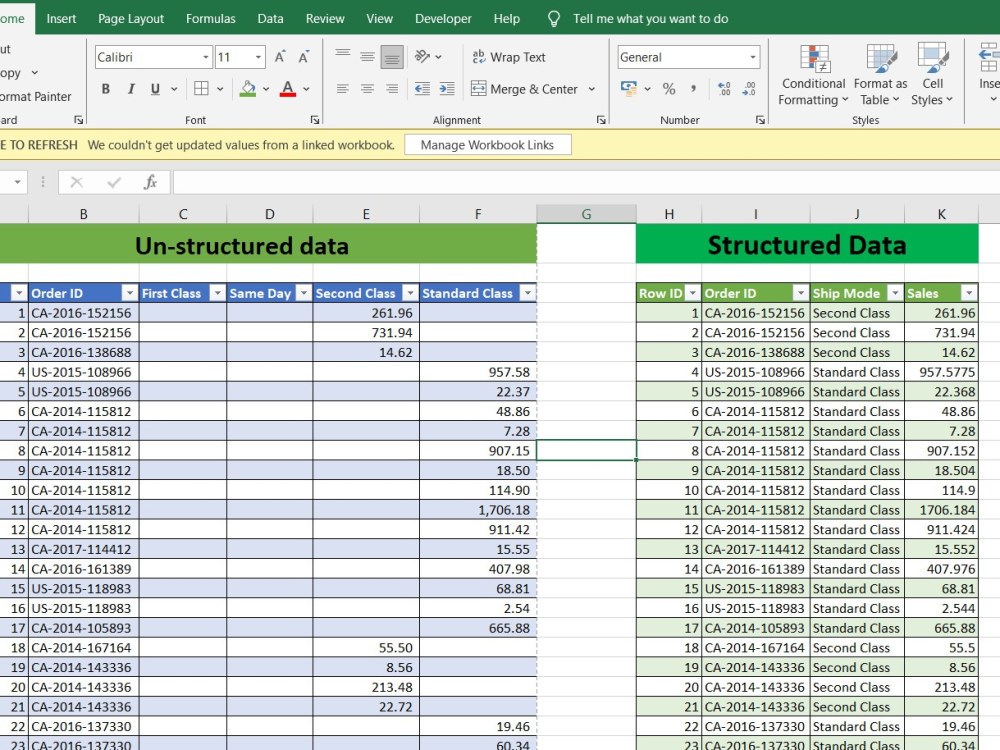Image resolution: width=1000 pixels, height=750 pixels.
Task: Click the formula bar input field
Action: click(x=586, y=182)
